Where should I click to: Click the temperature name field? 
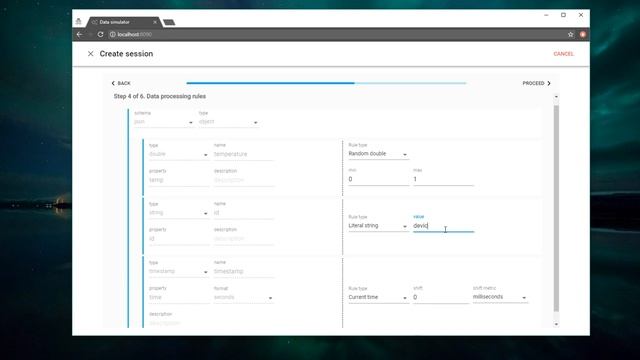click(244, 154)
